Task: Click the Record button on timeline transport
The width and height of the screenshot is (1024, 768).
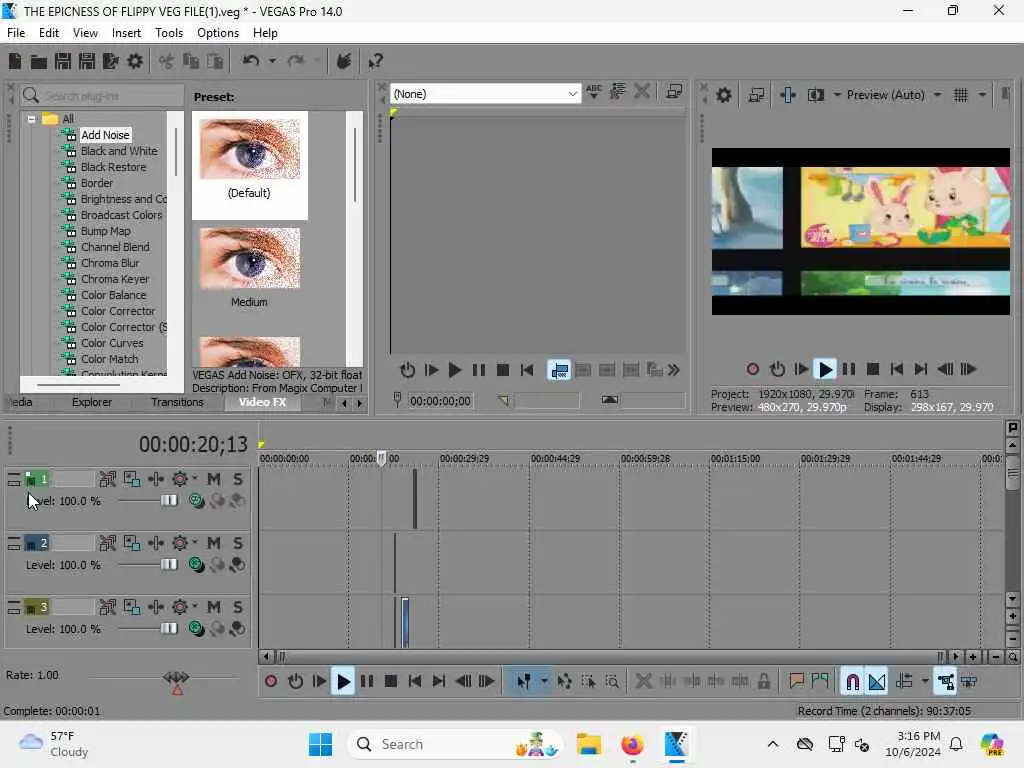Action: pyautogui.click(x=270, y=682)
